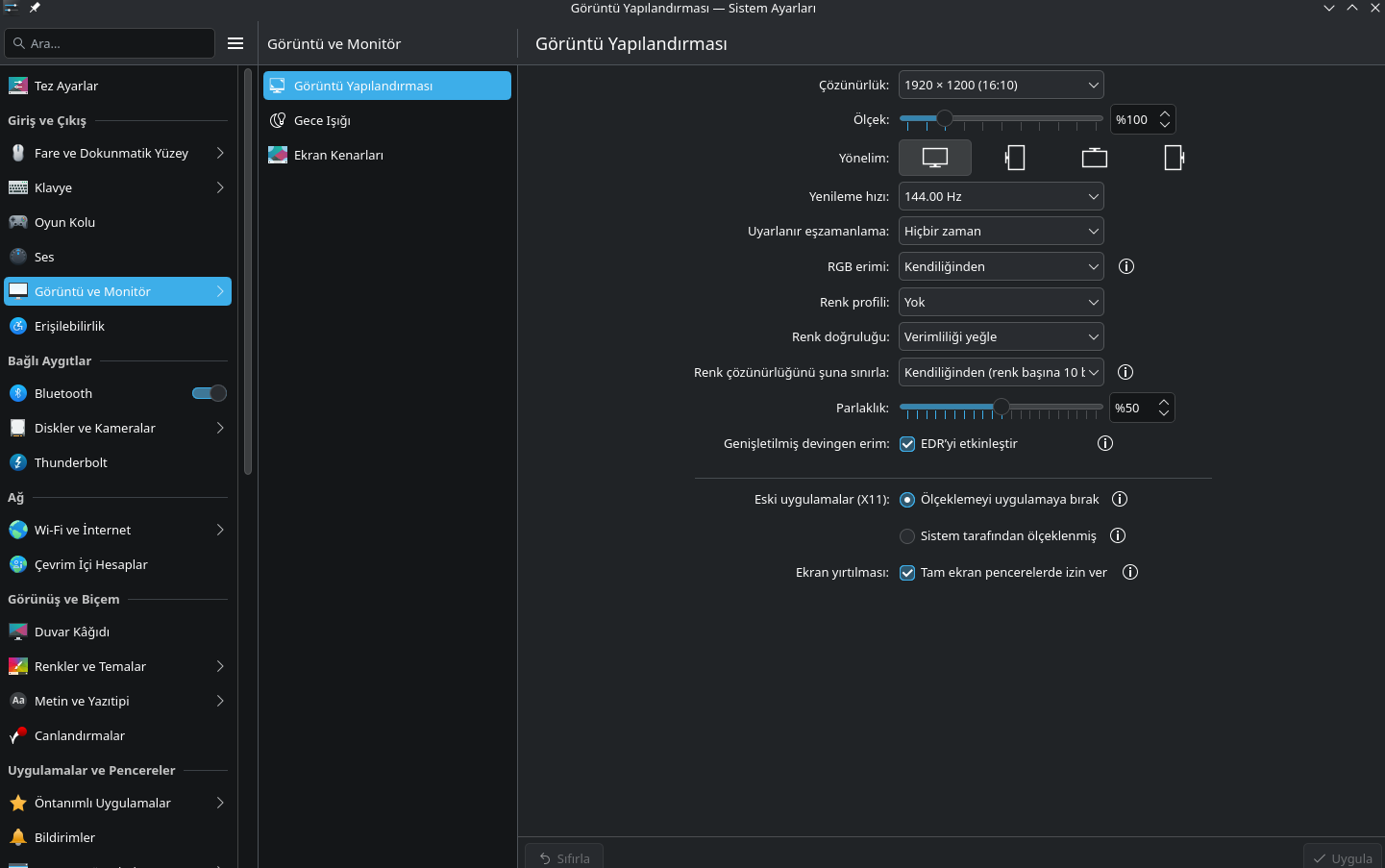The image size is (1385, 868).
Task: Expand the Renk doğruluğu dropdown
Action: pos(1002,336)
